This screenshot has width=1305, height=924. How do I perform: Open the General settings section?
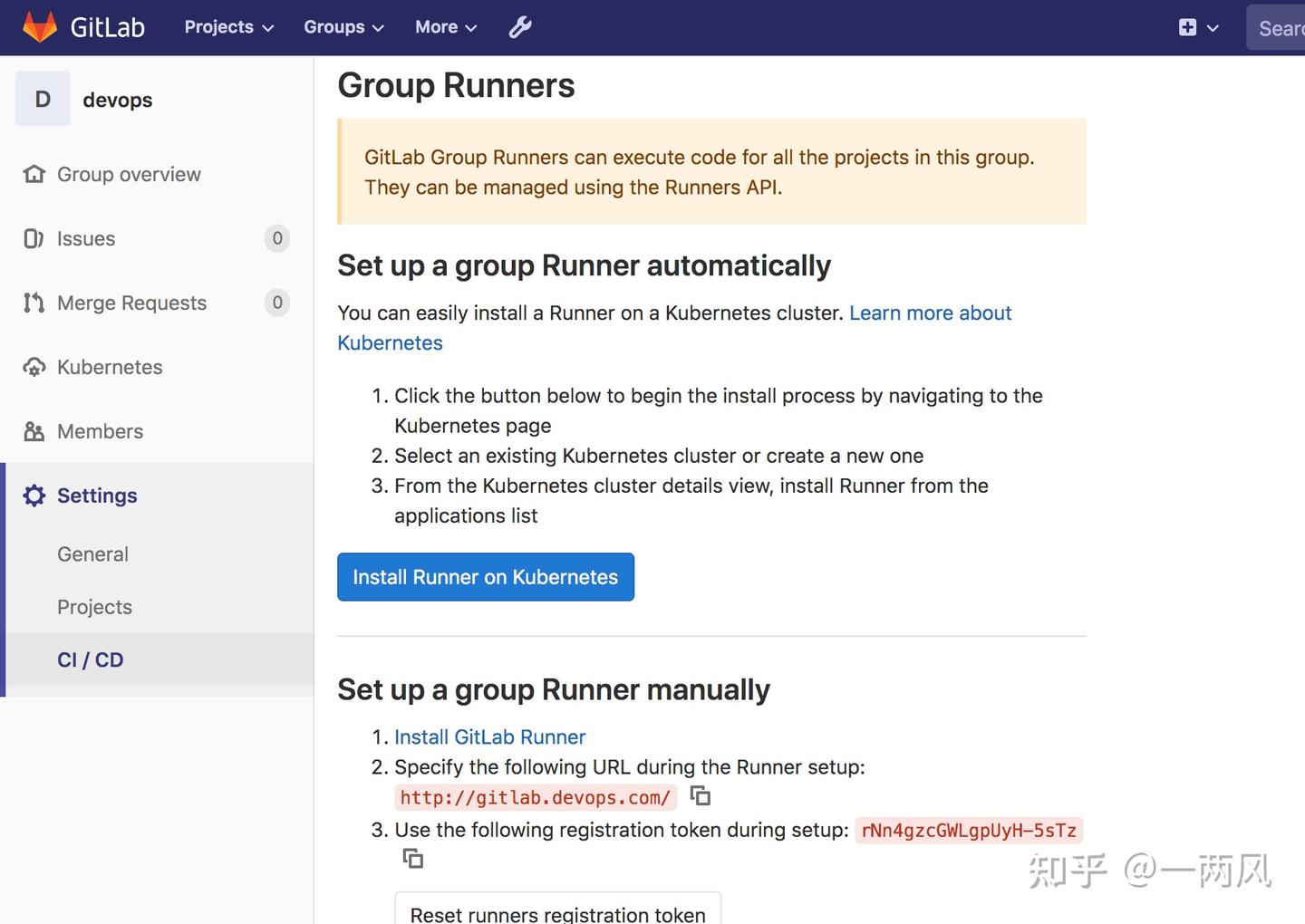pos(92,553)
